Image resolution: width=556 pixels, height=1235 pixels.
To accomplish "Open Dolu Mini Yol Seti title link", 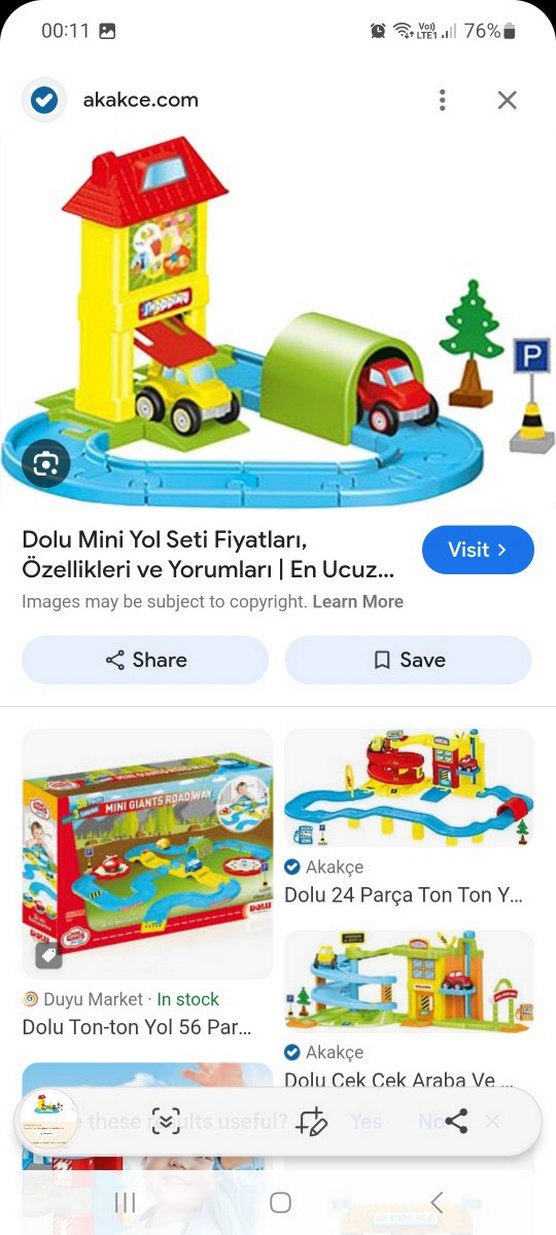I will click(208, 554).
